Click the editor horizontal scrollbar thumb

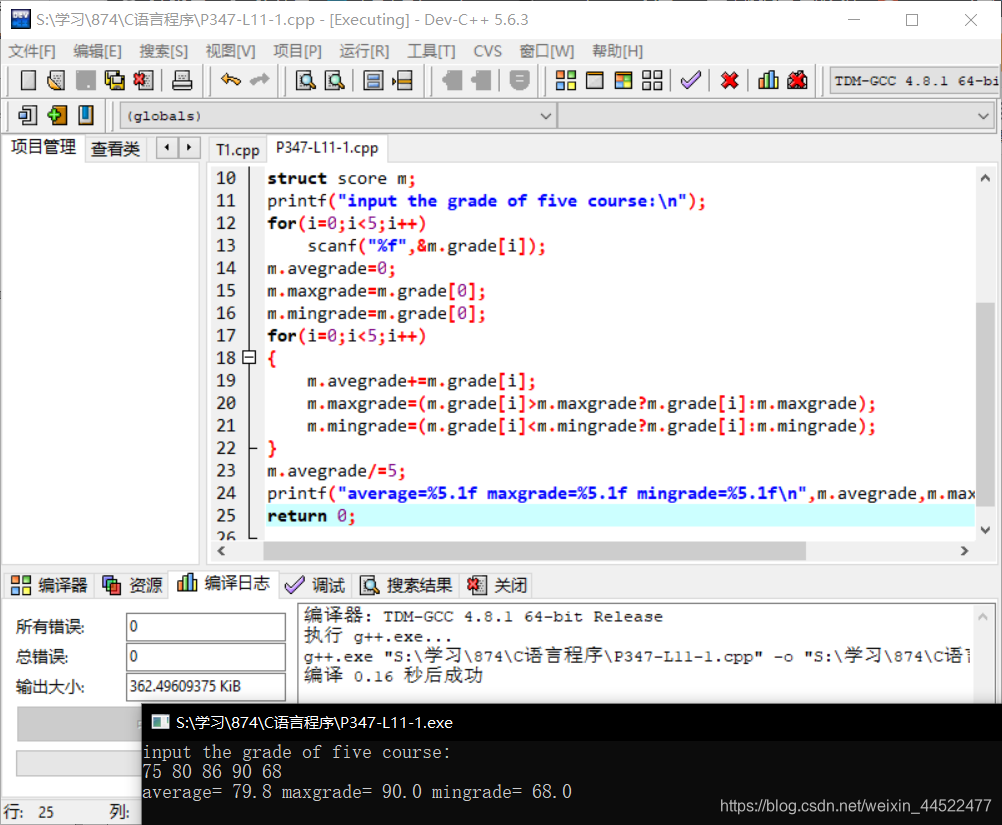point(534,551)
